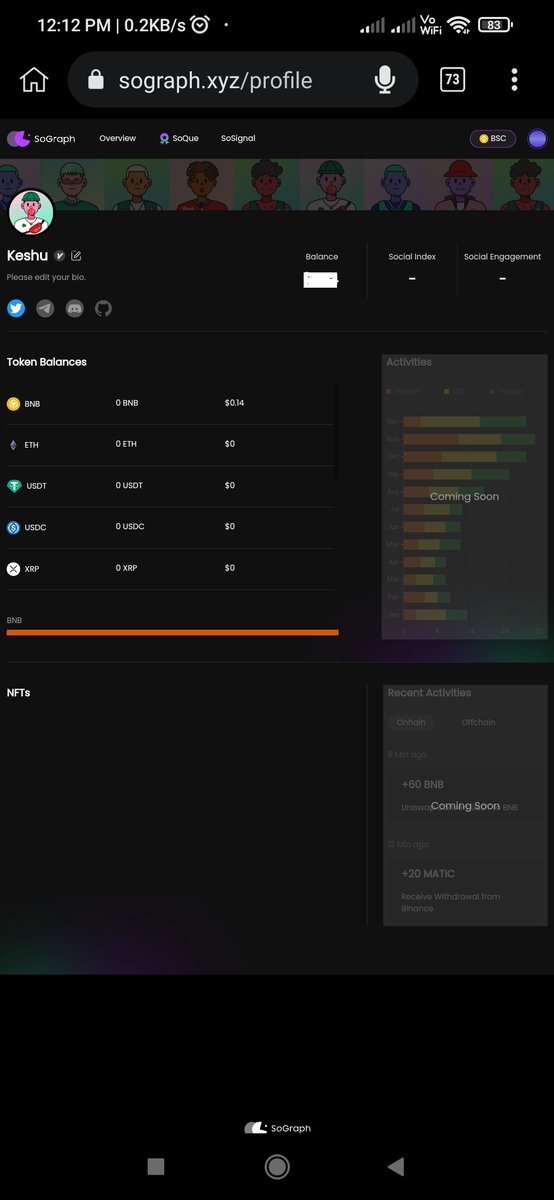This screenshot has width=554, height=1200.
Task: Select the Onchain tab in Recent Activities
Action: [411, 722]
